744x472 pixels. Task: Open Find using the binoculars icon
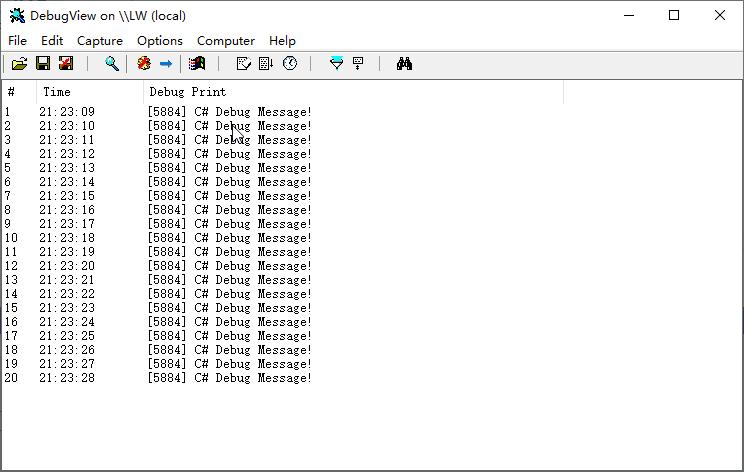click(404, 64)
